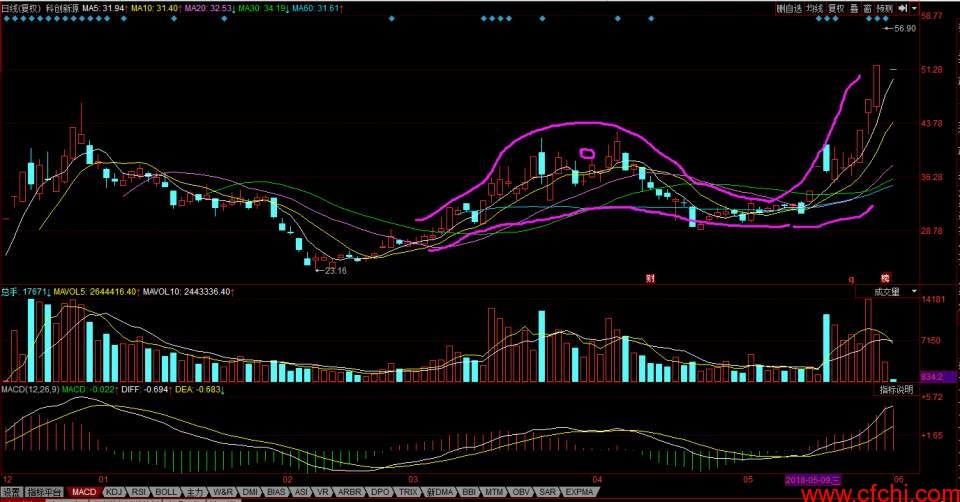Open the 成交量 indicator dropdown
Screen dimensions: 960x502
pos(887,292)
